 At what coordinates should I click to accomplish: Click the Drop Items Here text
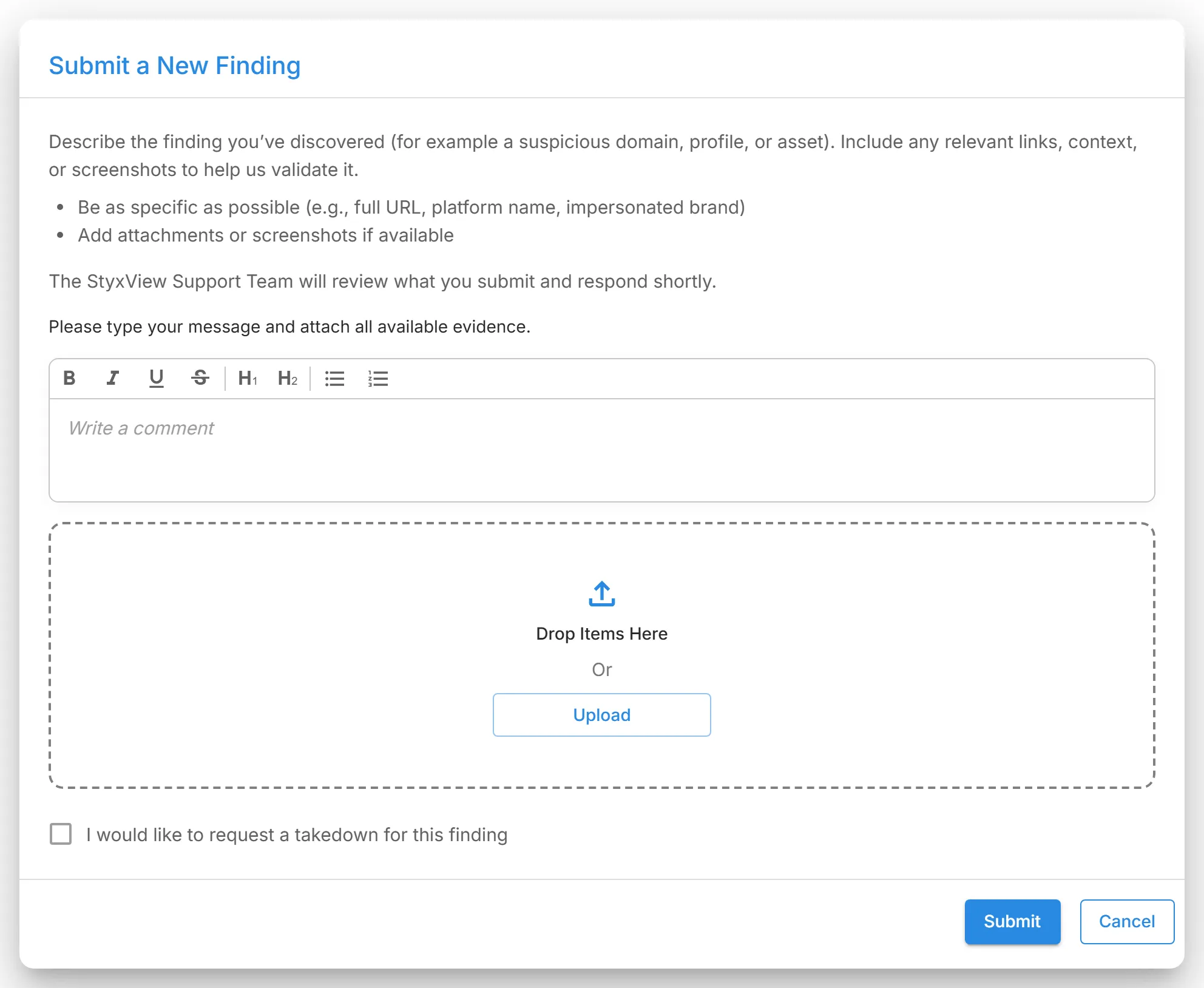pyautogui.click(x=601, y=634)
